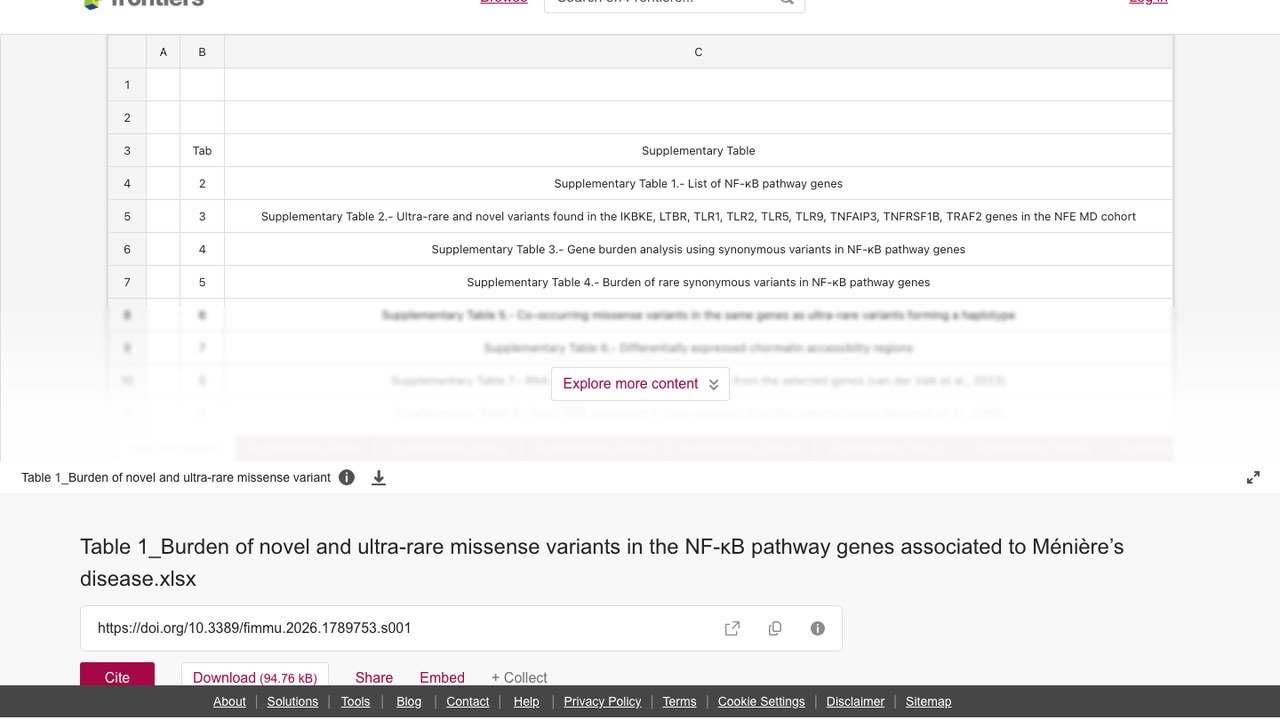Open Cookie Settings
Image resolution: width=1280 pixels, height=720 pixels.
pyautogui.click(x=761, y=701)
